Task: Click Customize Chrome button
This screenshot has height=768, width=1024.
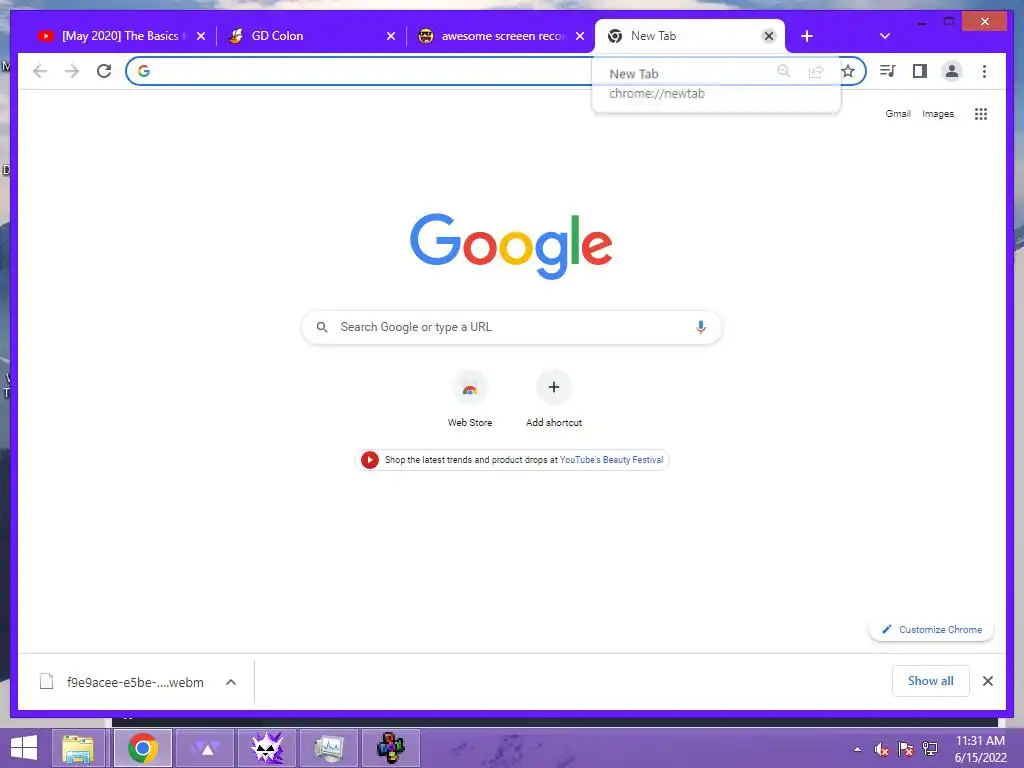Action: pos(931,630)
